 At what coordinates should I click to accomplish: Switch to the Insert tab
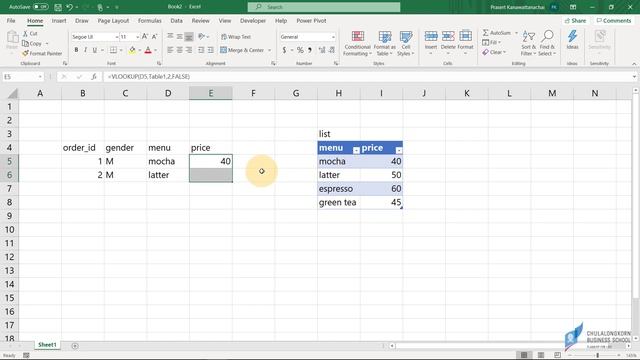click(59, 20)
